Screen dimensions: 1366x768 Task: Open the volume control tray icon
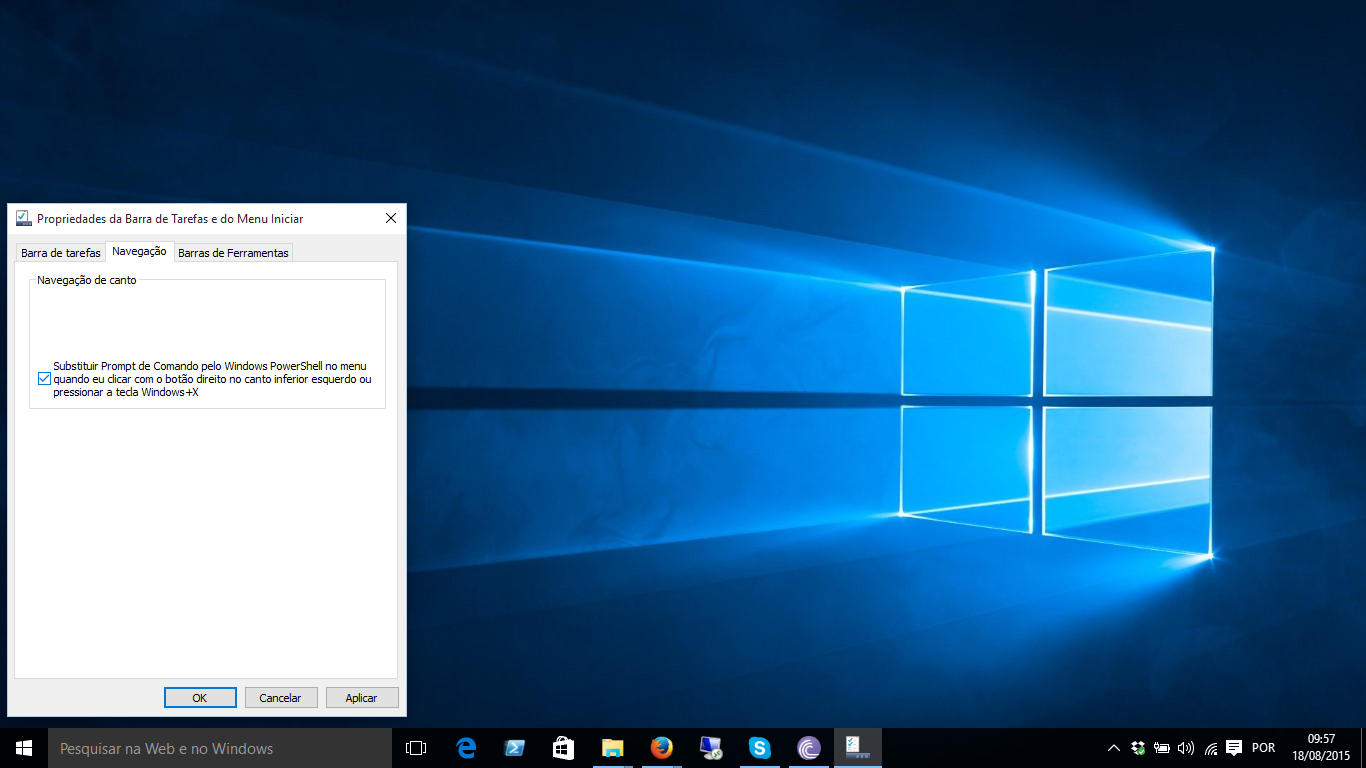[x=1186, y=748]
